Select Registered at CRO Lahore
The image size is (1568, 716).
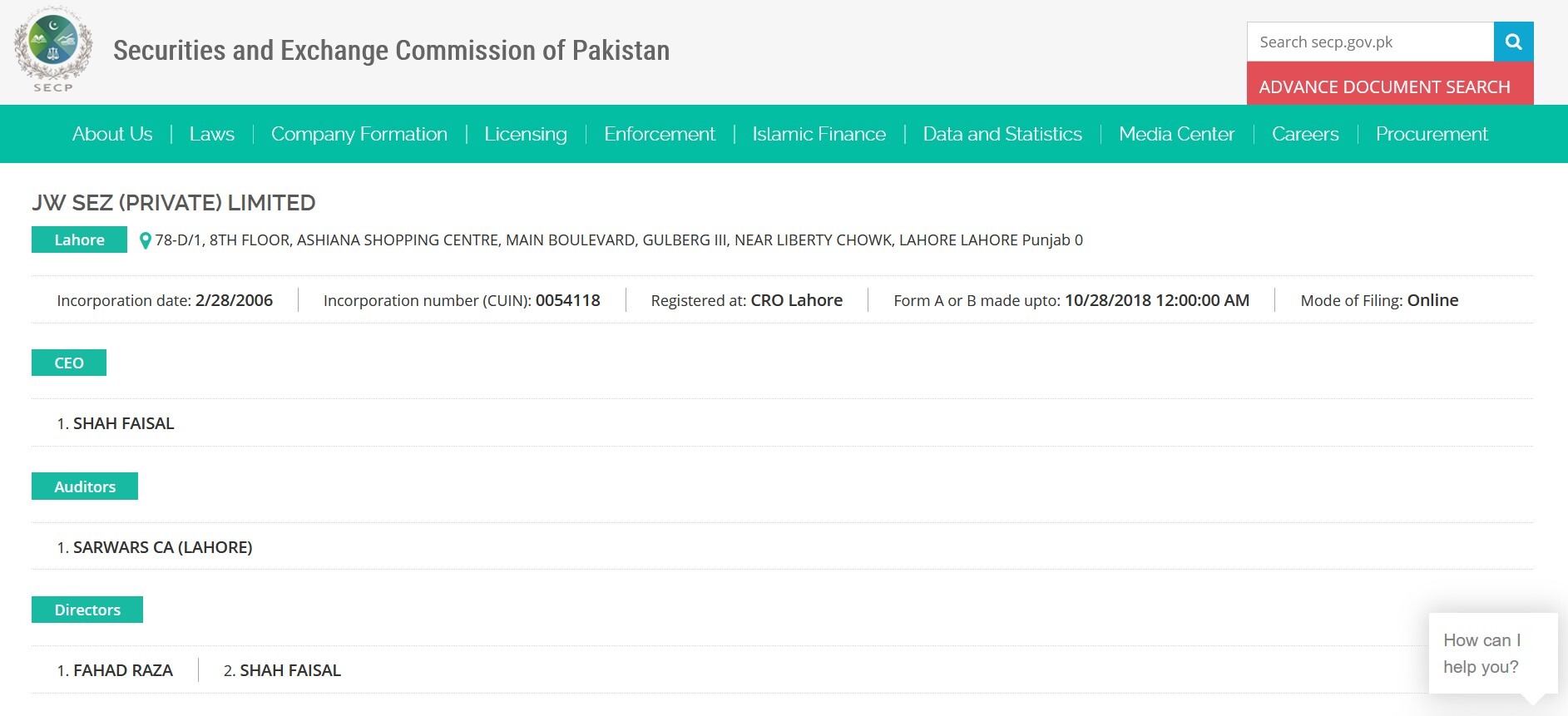coord(747,300)
